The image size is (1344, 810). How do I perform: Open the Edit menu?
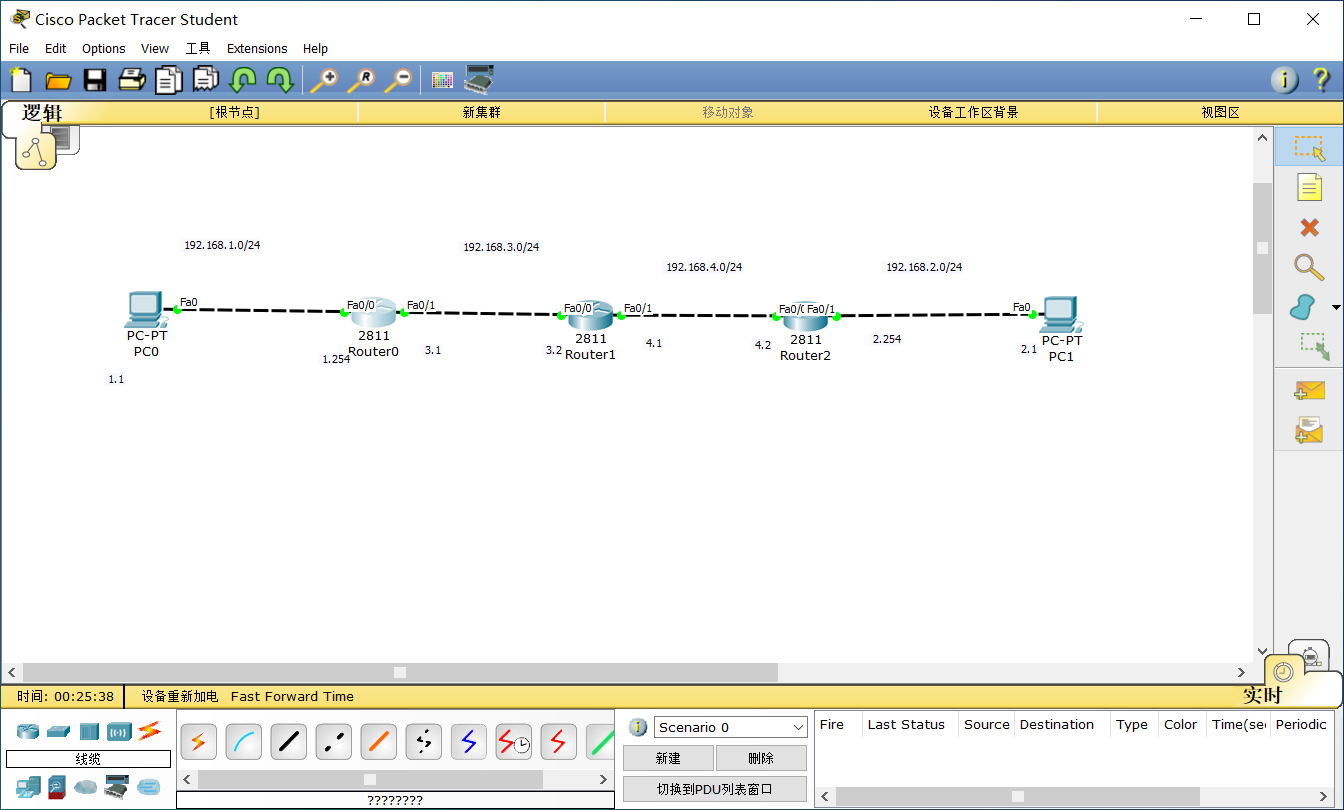pyautogui.click(x=55, y=48)
